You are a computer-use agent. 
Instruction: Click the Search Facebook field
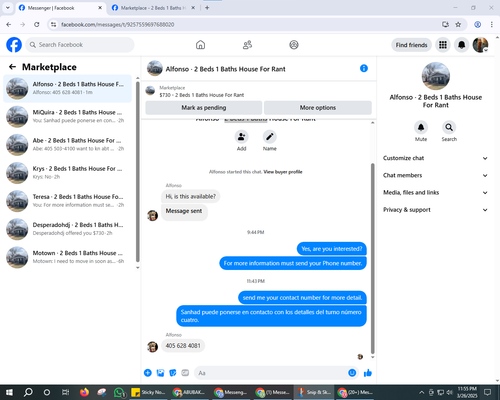(x=80, y=45)
